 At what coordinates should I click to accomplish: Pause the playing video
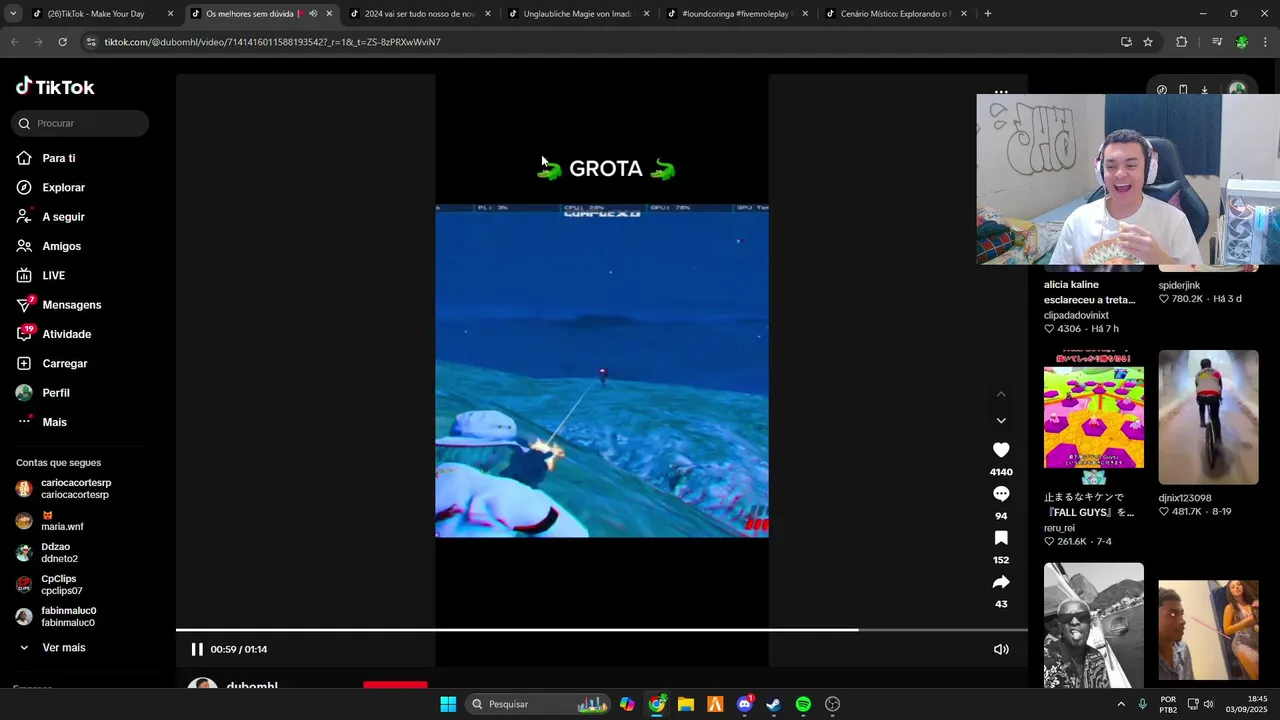point(197,649)
